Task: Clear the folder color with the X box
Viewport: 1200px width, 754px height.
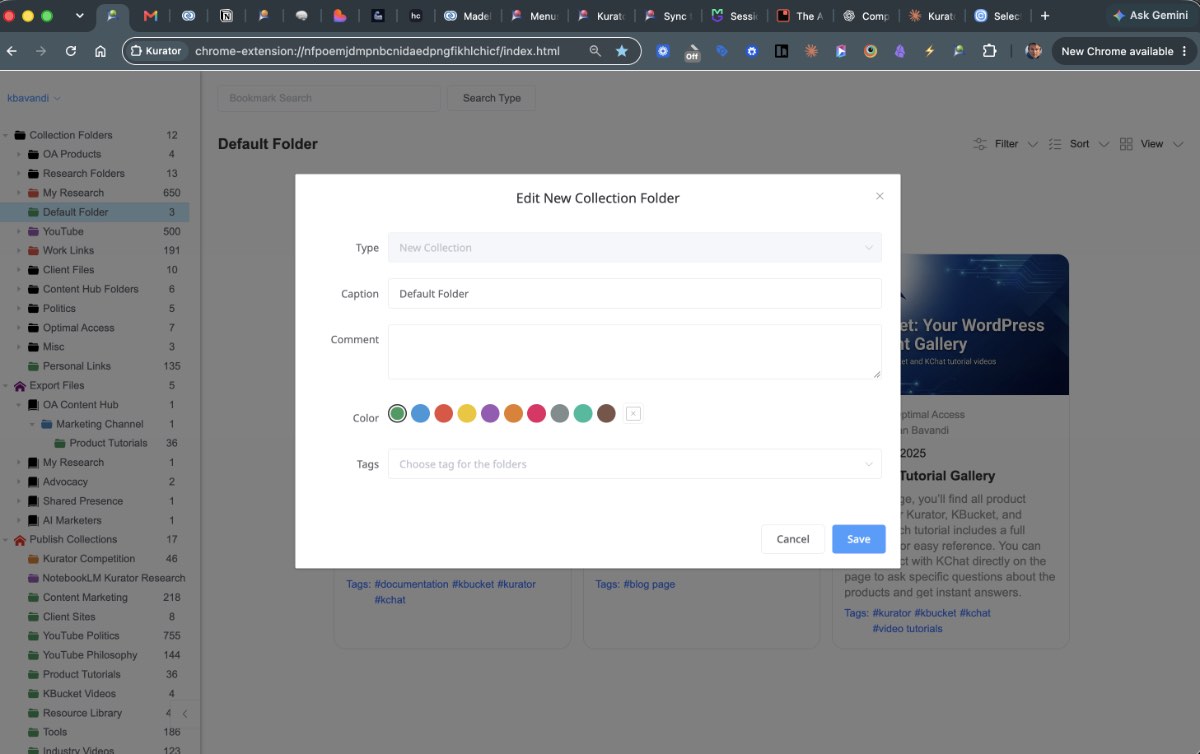Action: coord(633,413)
